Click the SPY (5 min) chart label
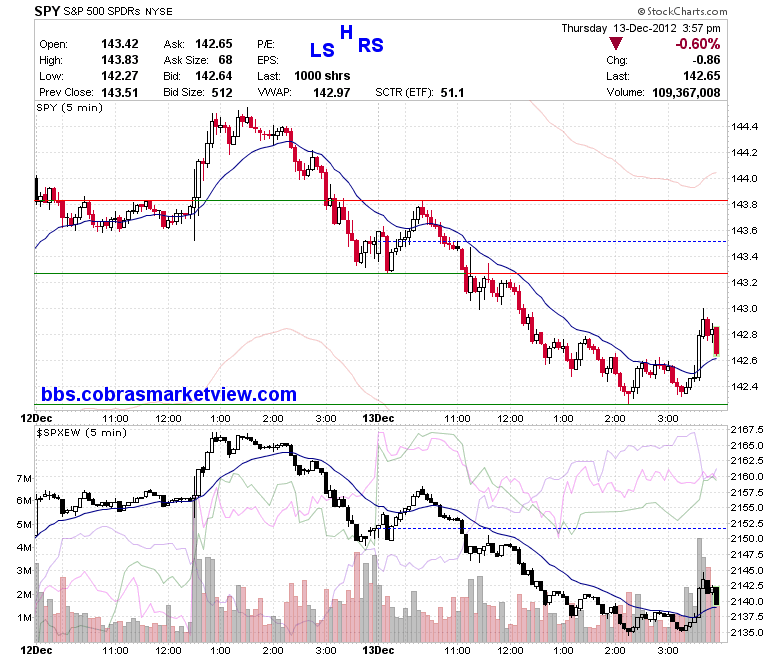 tap(70, 108)
